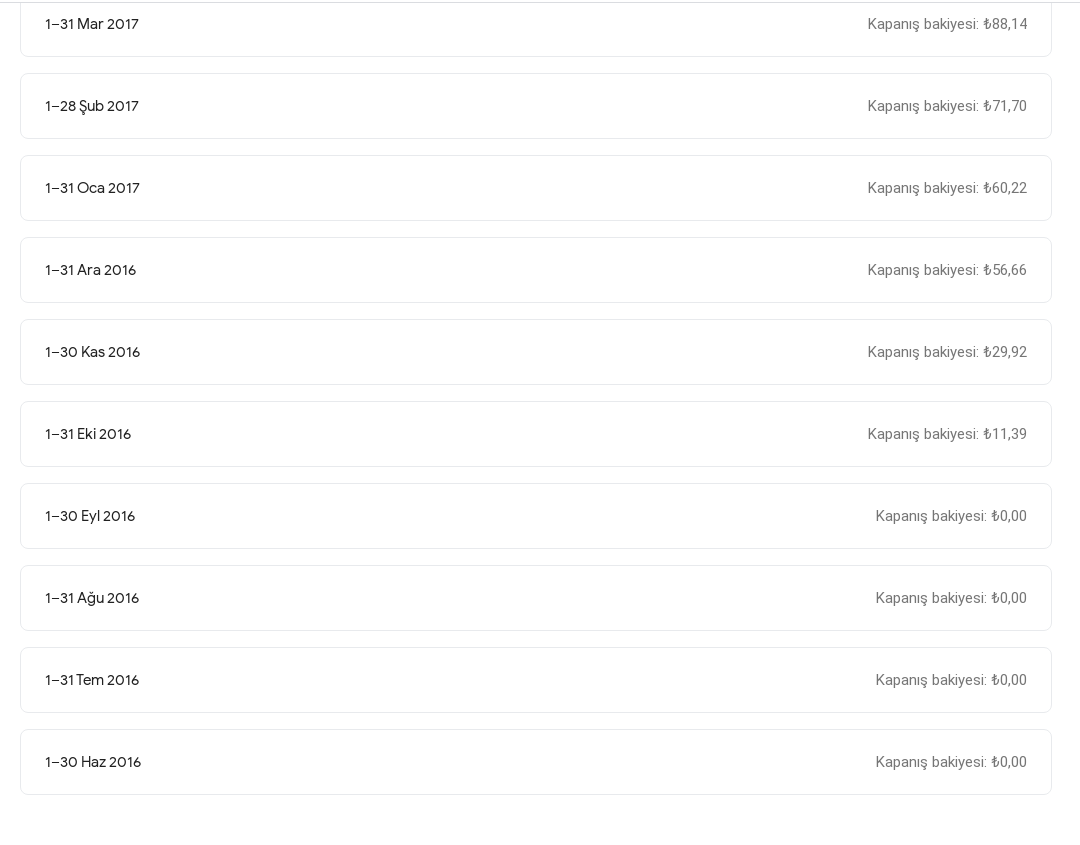The width and height of the screenshot is (1080, 845).
Task: Open the 1–31 Ağu 2016 period row
Action: point(536,598)
